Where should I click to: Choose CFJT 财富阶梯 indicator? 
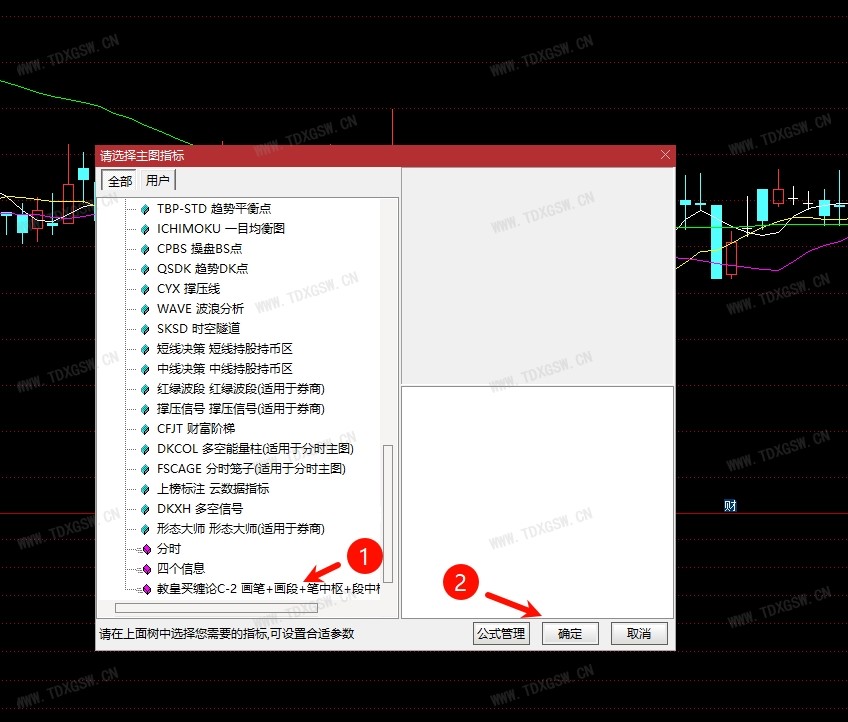196,429
